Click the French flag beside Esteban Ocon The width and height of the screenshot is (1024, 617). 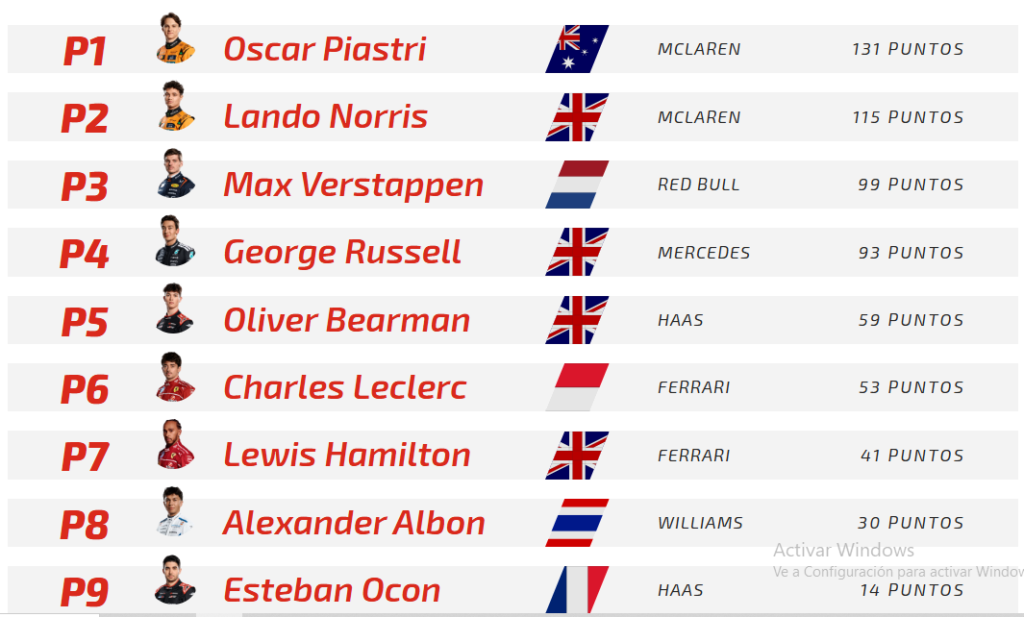click(x=577, y=590)
